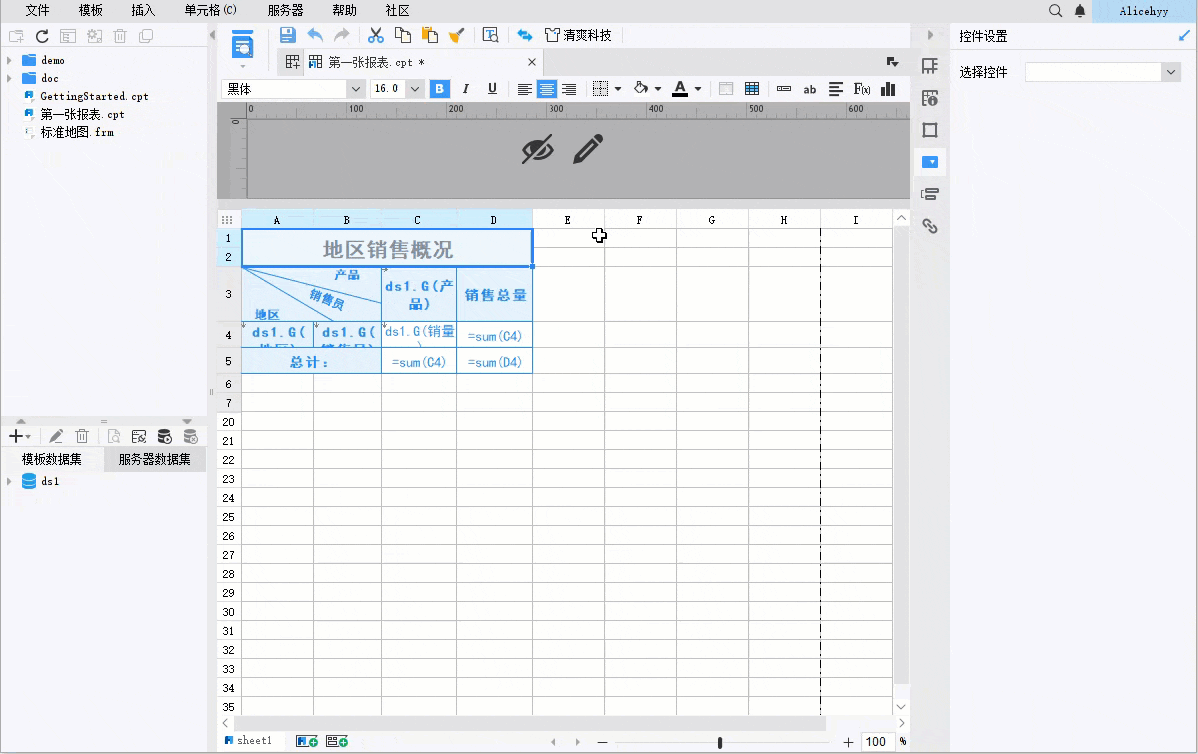Toggle the hidden eye icon in header area

[x=538, y=150]
